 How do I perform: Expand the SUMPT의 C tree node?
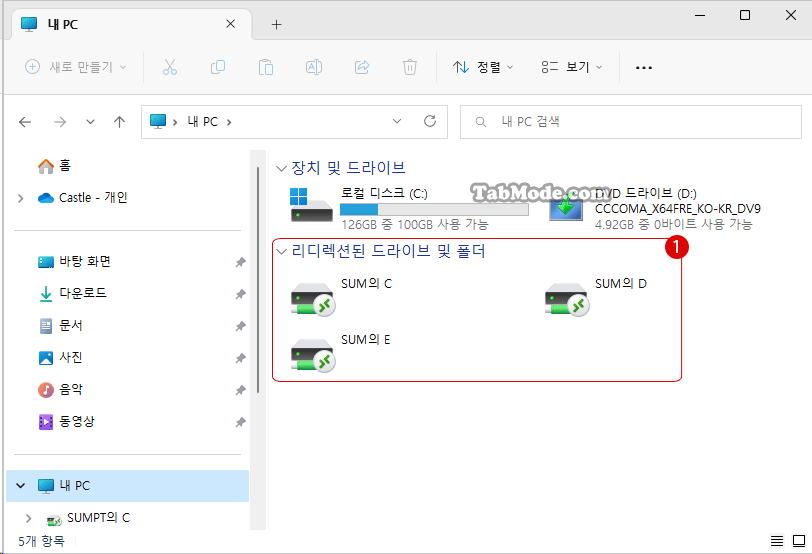point(28,518)
